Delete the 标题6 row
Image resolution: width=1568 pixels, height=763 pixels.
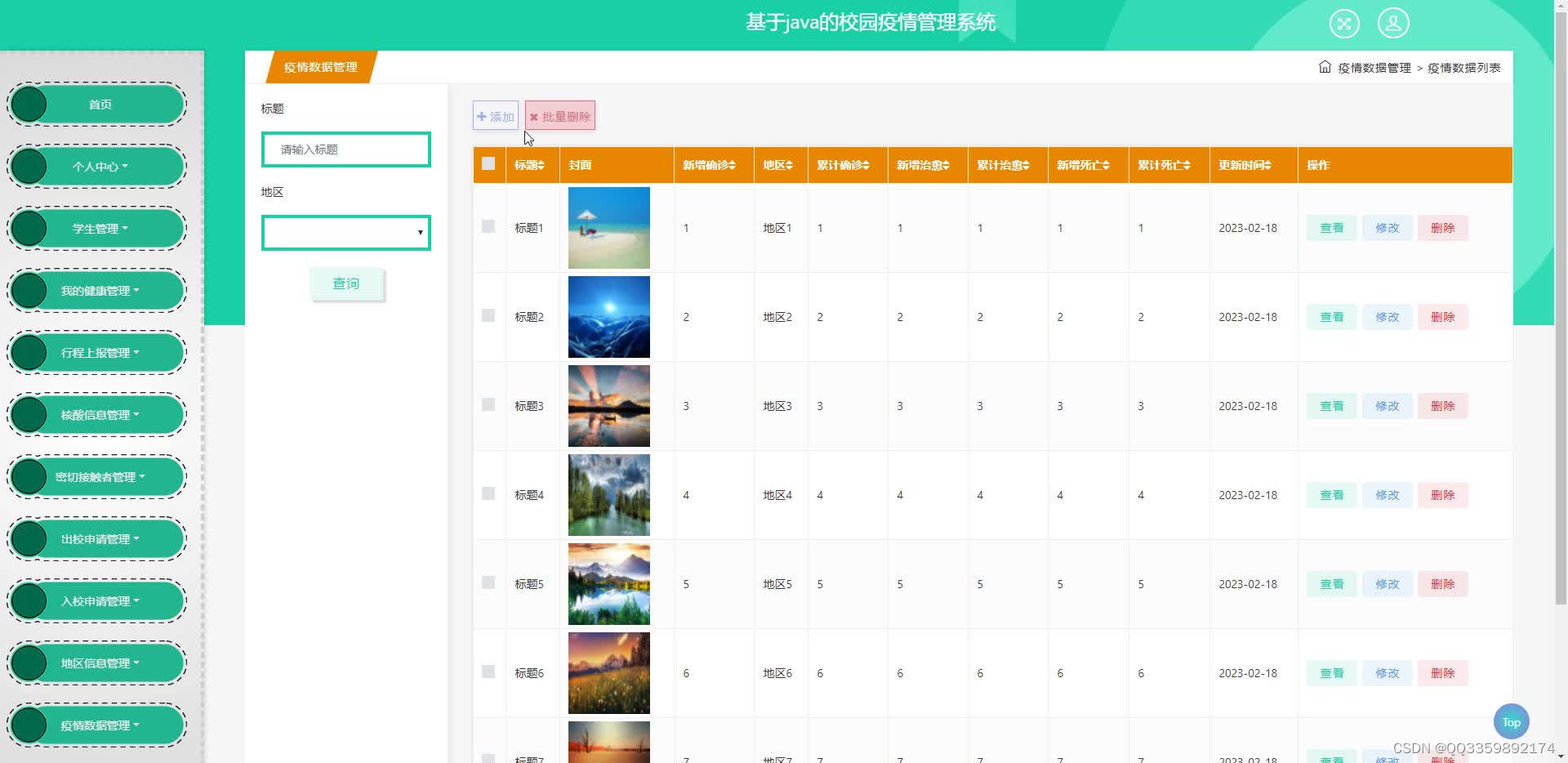point(1443,673)
